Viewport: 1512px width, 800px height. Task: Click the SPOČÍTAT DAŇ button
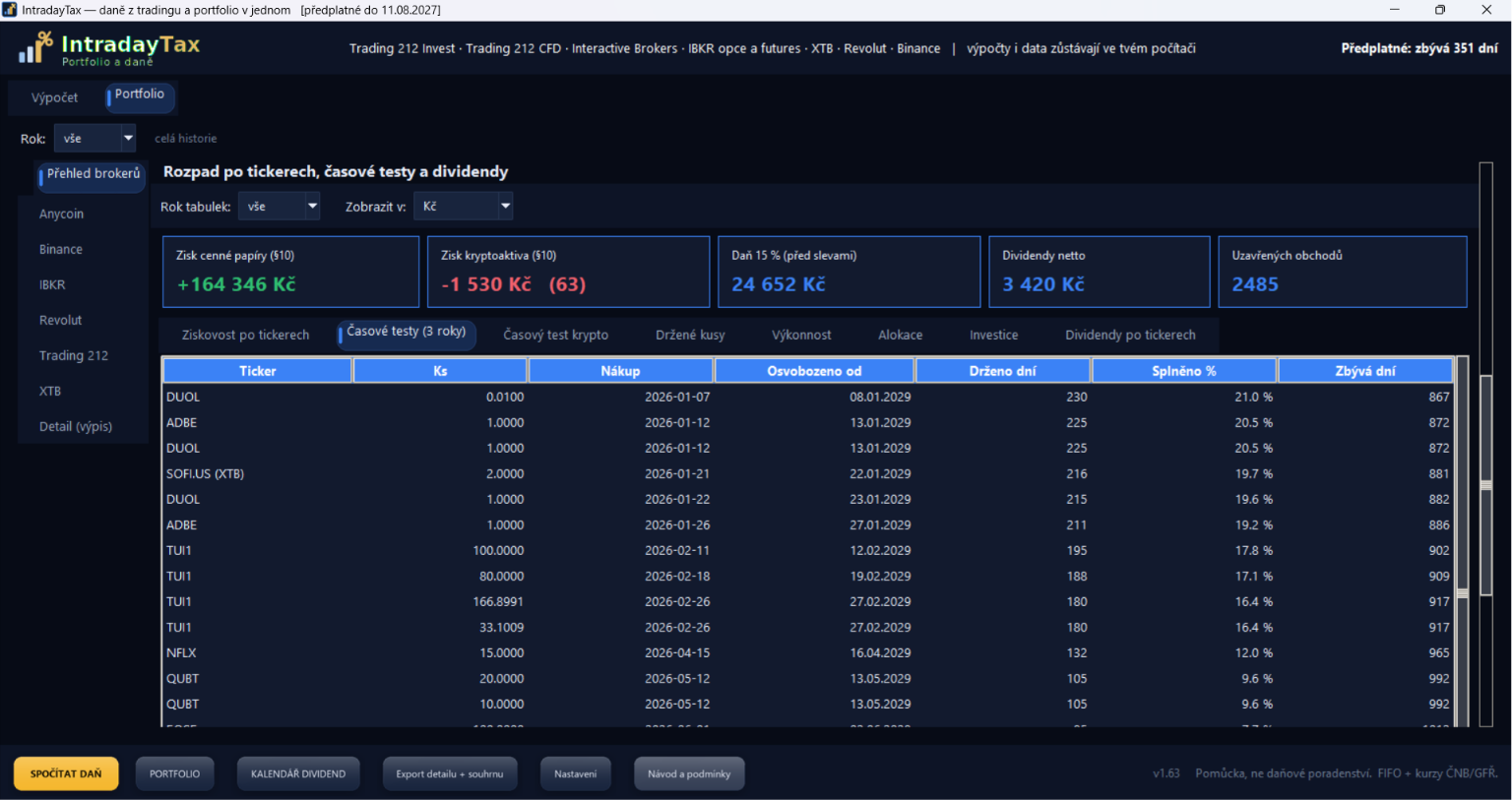(66, 773)
